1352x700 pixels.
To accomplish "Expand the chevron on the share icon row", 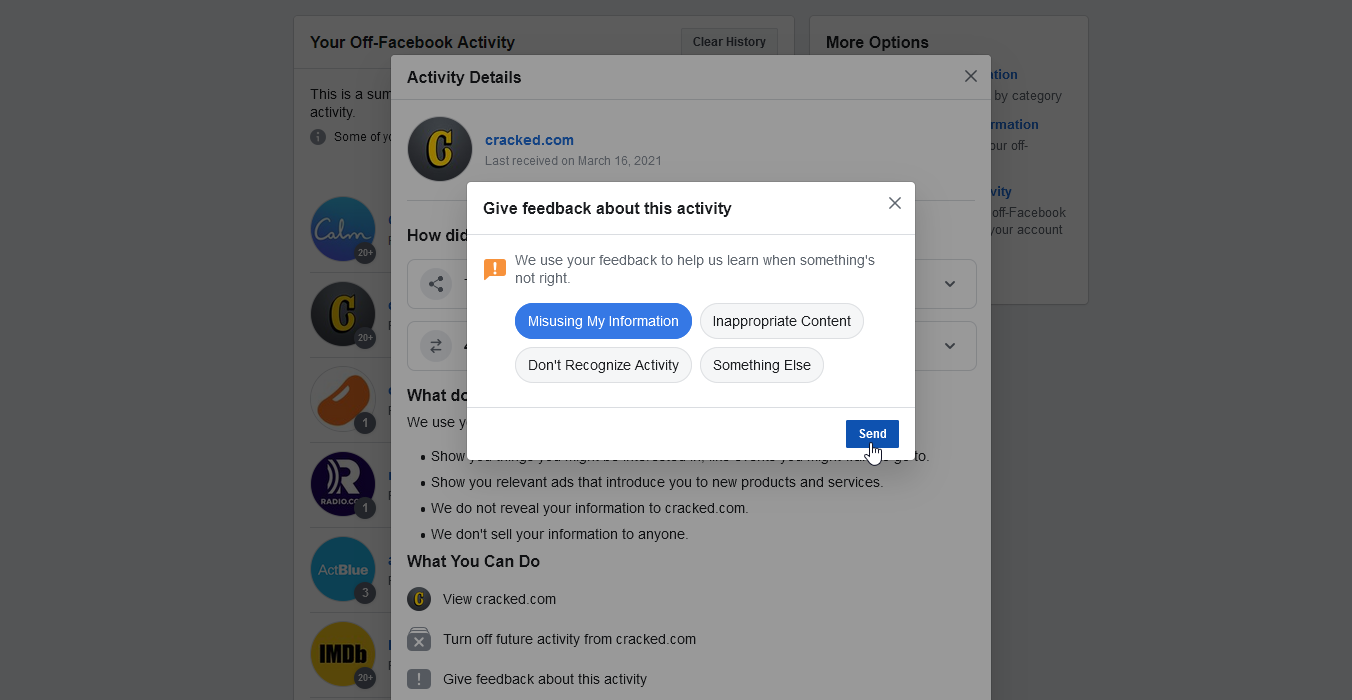I will (950, 284).
